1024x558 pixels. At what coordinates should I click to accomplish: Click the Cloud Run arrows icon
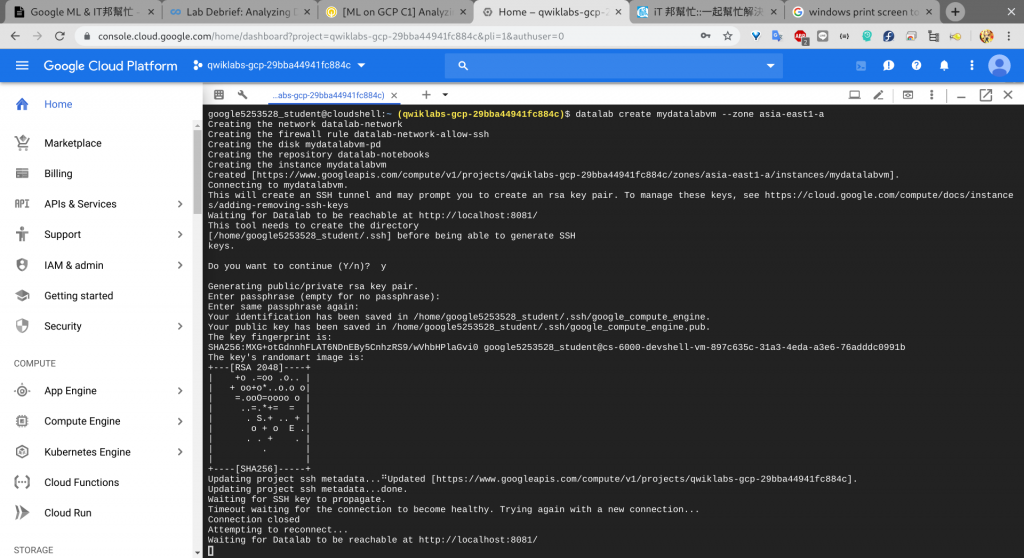(x=22, y=513)
